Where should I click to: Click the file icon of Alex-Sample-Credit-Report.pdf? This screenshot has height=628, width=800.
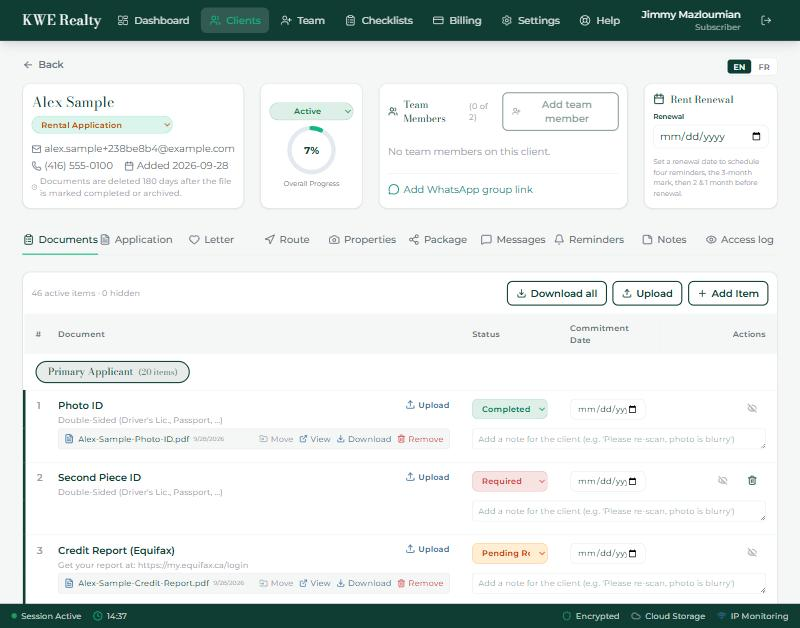(x=69, y=583)
